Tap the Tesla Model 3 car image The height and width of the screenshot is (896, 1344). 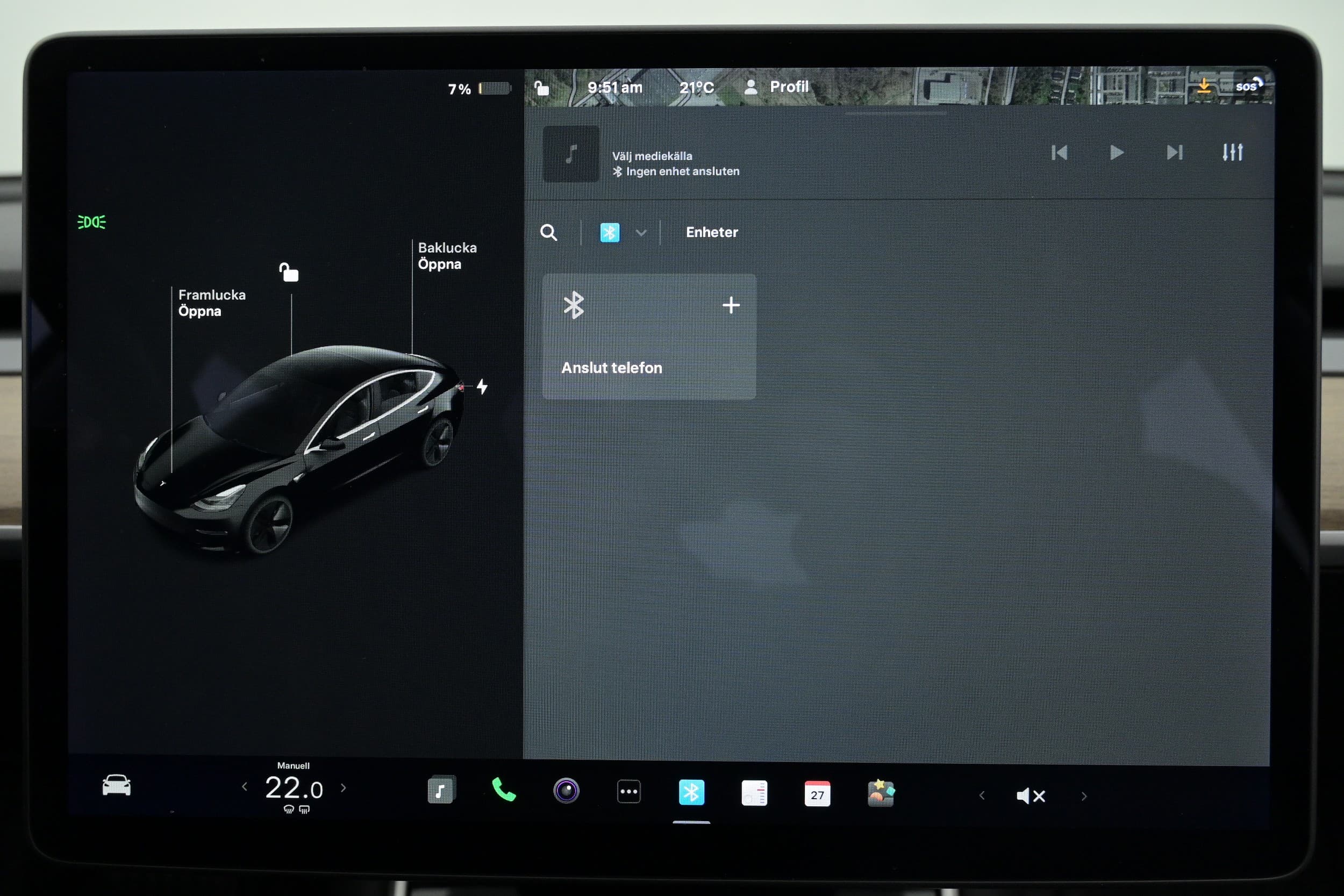299,449
